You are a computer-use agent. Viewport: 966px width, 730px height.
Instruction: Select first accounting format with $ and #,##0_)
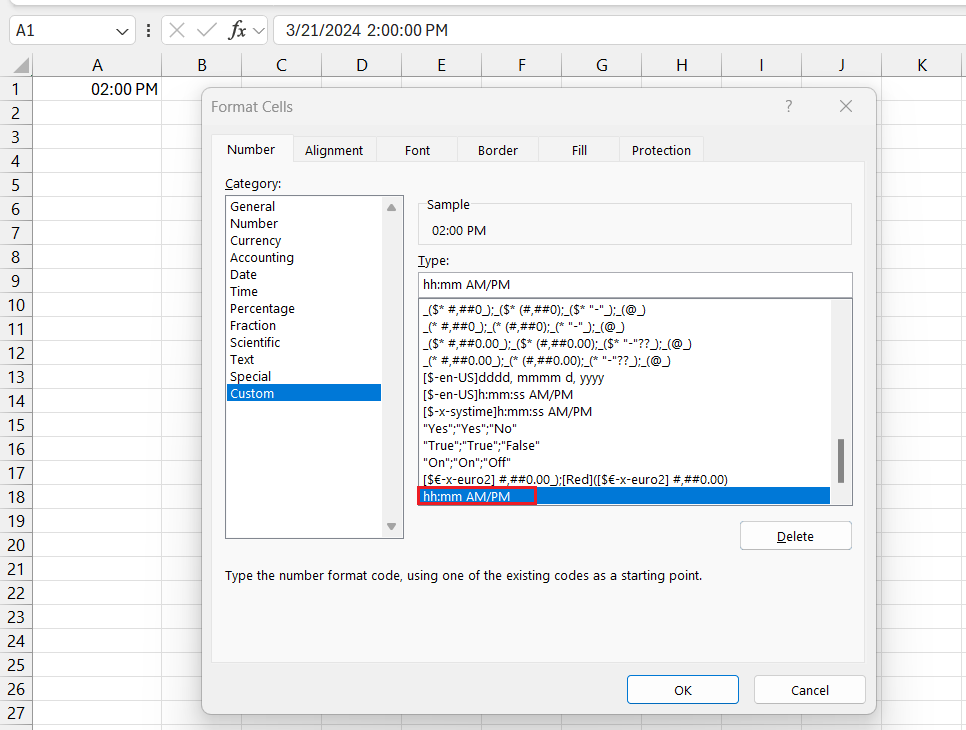(x=625, y=310)
